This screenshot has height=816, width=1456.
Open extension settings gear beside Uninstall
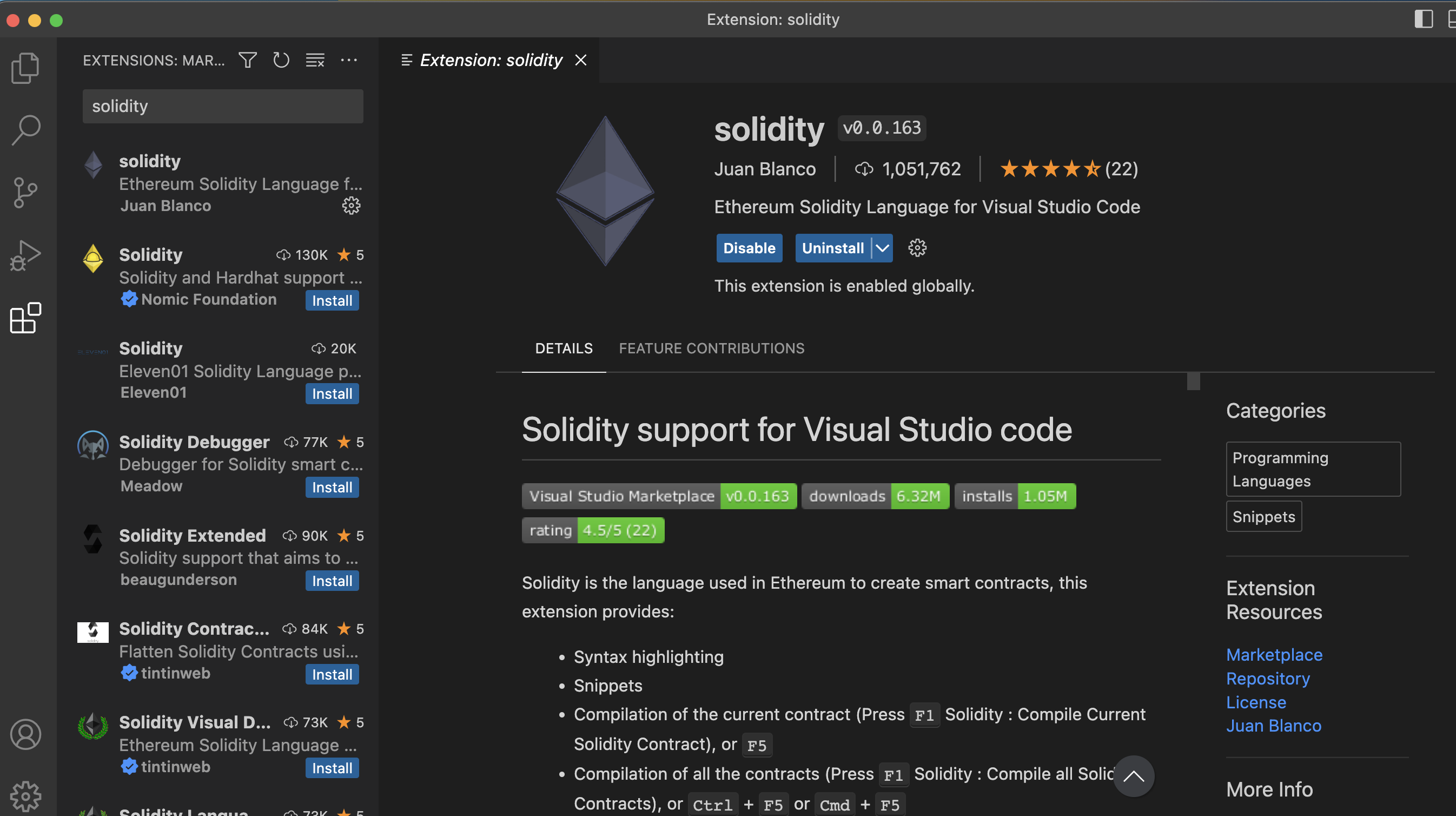pyautogui.click(x=917, y=248)
